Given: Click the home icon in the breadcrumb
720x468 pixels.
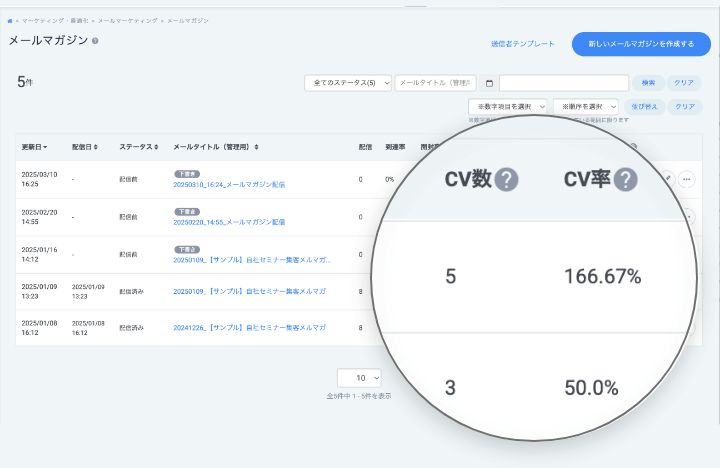Looking at the screenshot, I should coord(10,20).
